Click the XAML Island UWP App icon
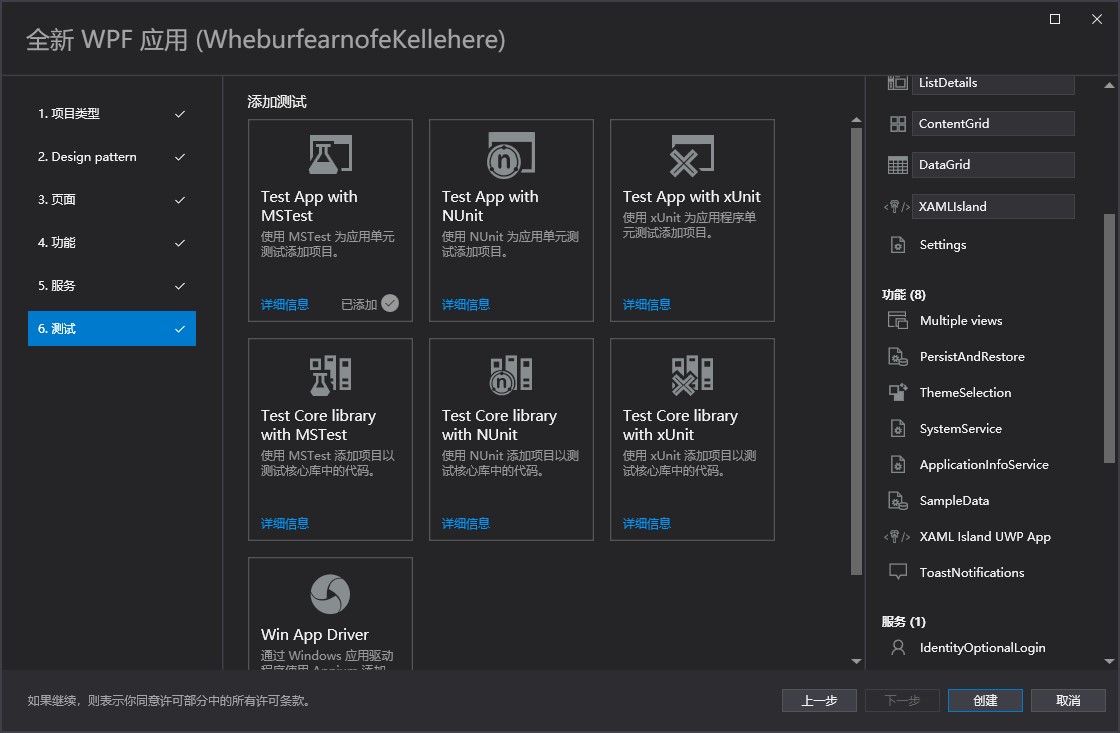The image size is (1120, 733). pyautogui.click(x=897, y=537)
